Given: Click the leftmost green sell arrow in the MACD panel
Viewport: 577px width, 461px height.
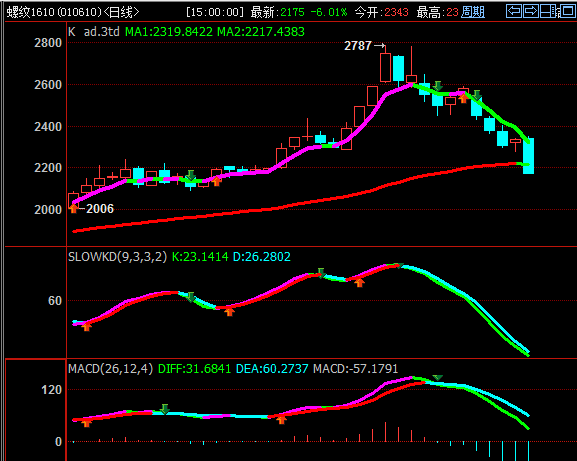Looking at the screenshot, I should tap(165, 409).
